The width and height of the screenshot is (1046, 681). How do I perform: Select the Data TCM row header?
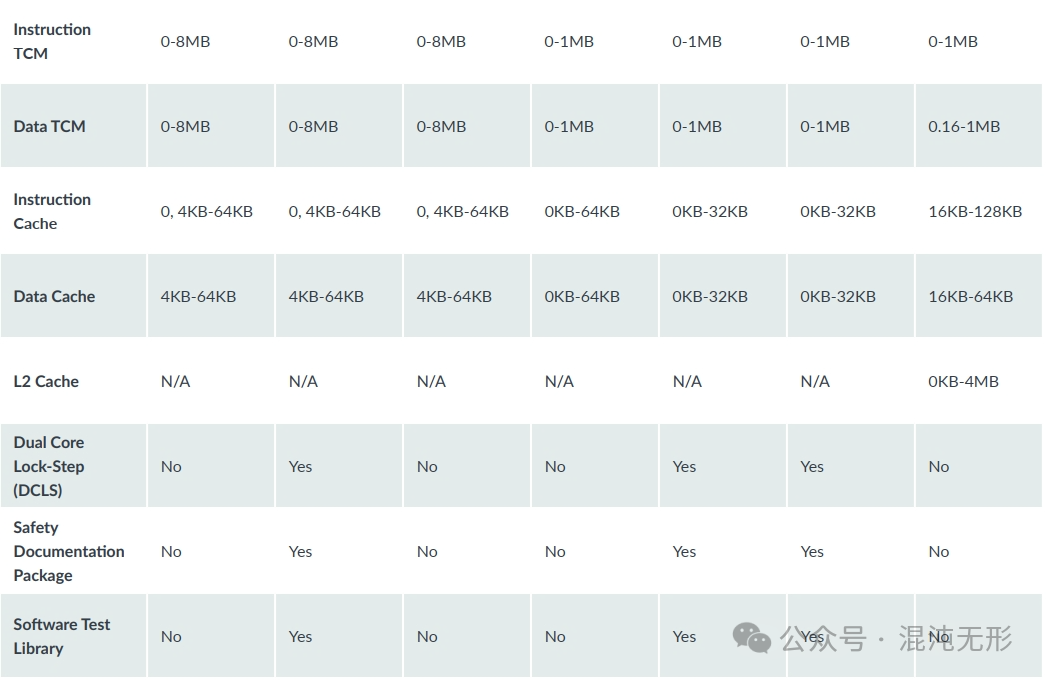(x=49, y=126)
